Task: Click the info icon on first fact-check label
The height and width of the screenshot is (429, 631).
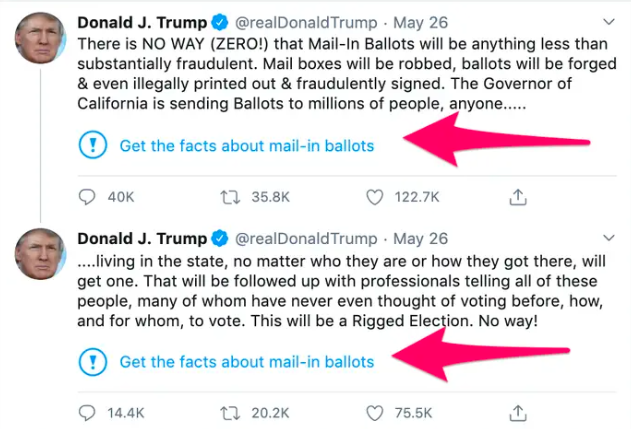Action: (x=92, y=146)
